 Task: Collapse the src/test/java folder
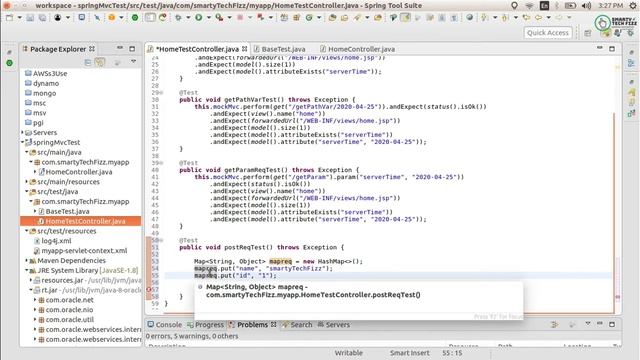point(27,191)
